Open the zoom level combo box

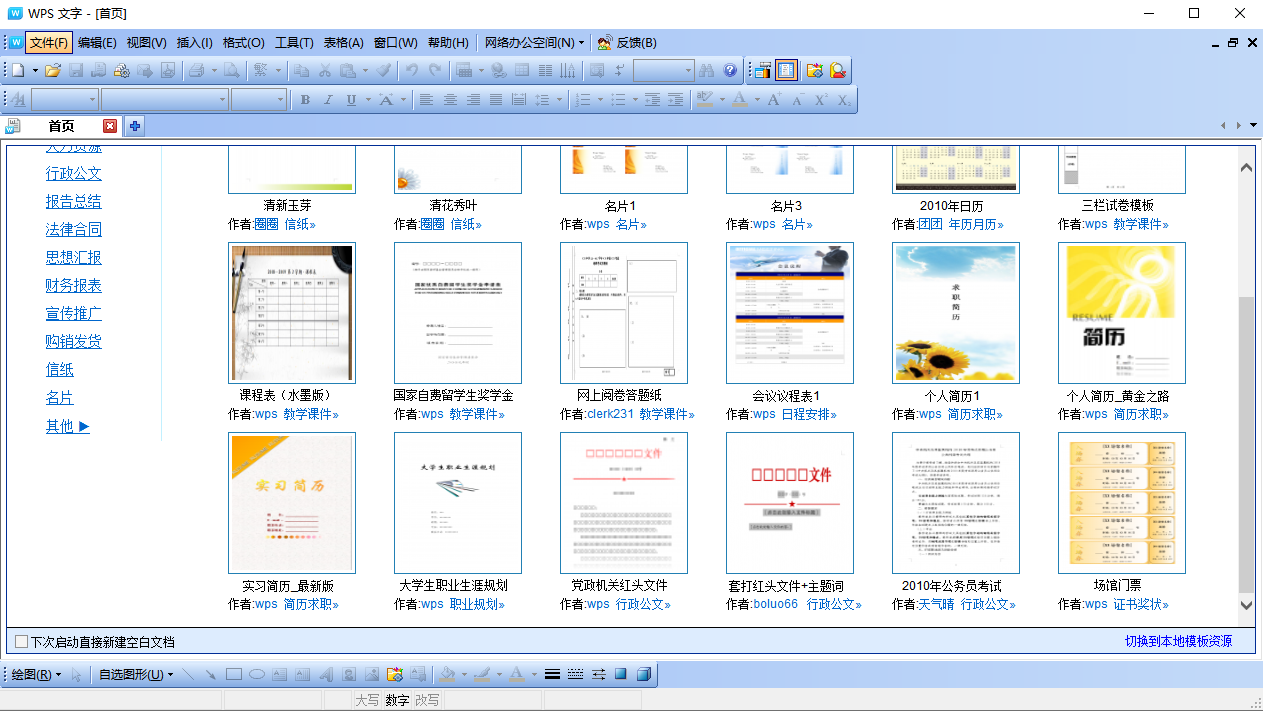pyautogui.click(x=663, y=70)
